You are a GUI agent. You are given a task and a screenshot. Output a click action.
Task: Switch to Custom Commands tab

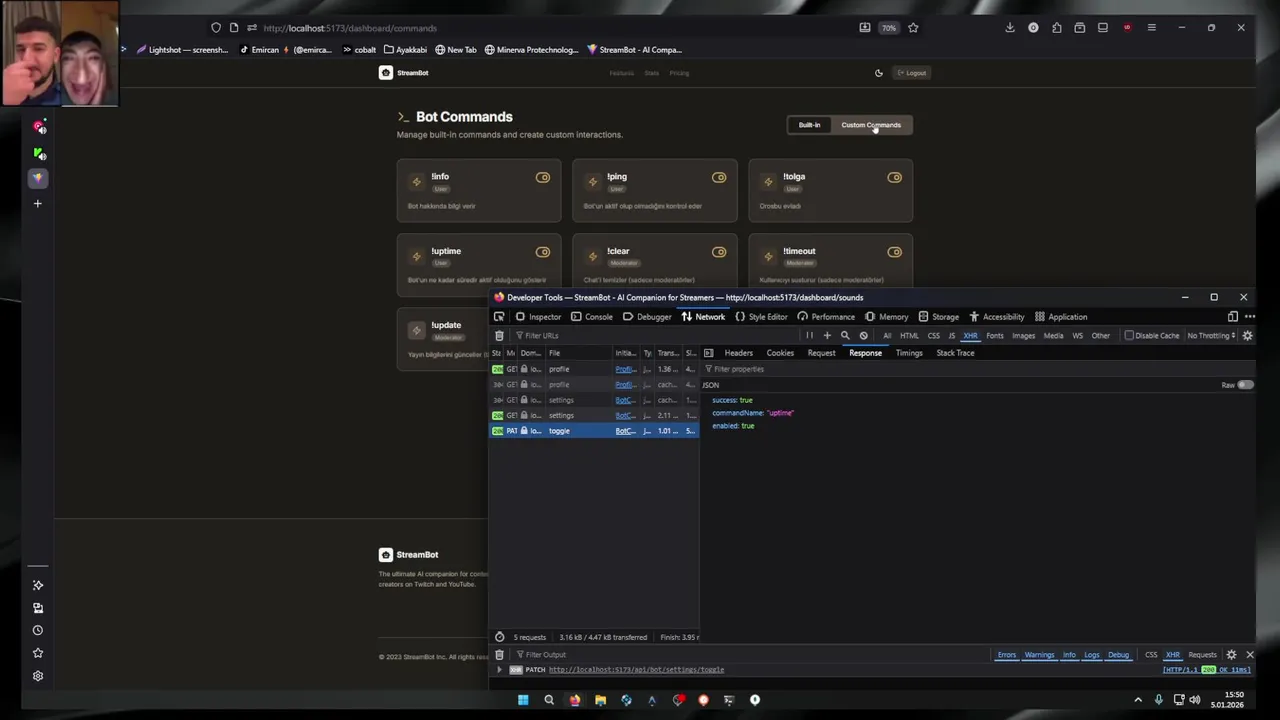click(870, 125)
